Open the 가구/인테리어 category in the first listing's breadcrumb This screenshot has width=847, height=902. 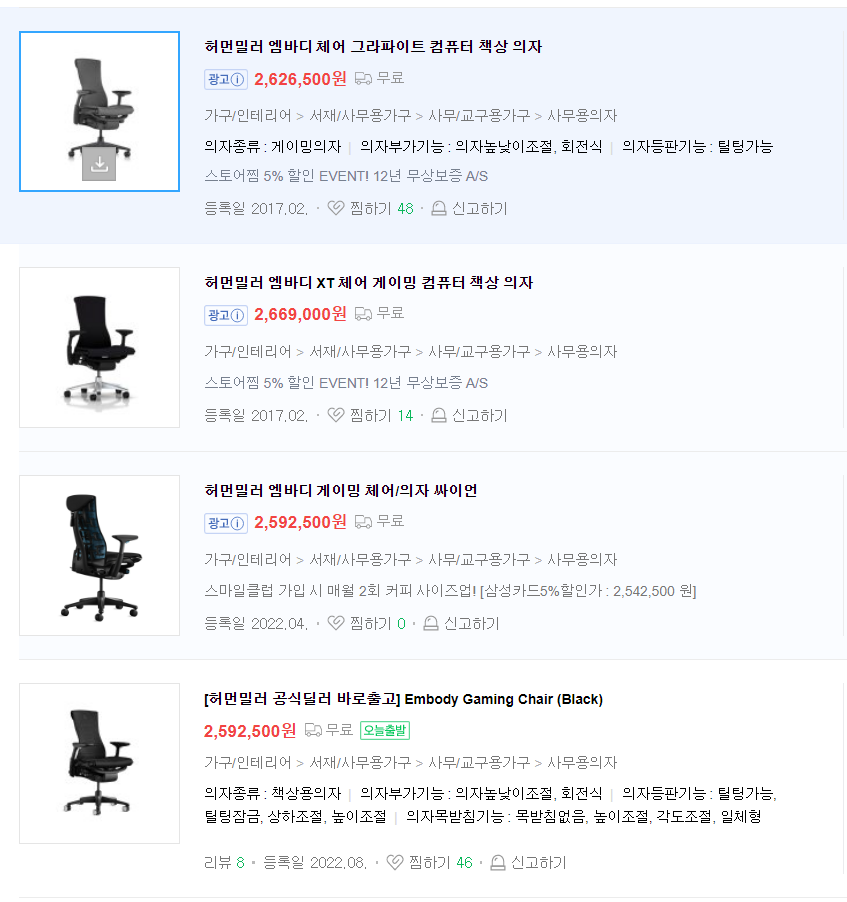[247, 116]
